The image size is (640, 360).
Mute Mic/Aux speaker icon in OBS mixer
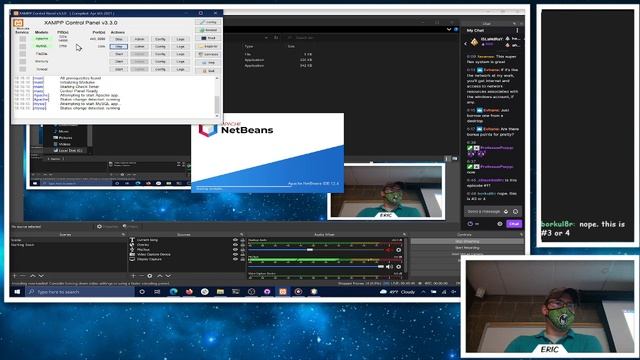[389, 267]
